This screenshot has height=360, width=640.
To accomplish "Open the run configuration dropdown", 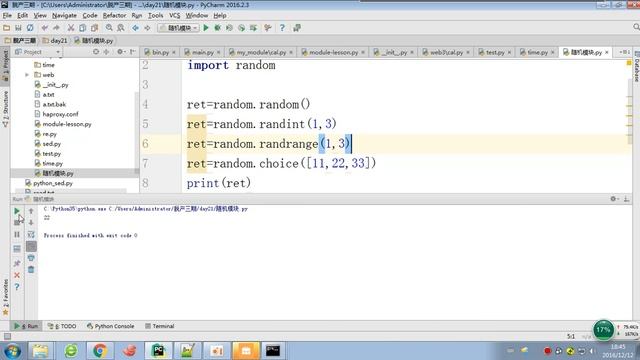I will tap(178, 28).
